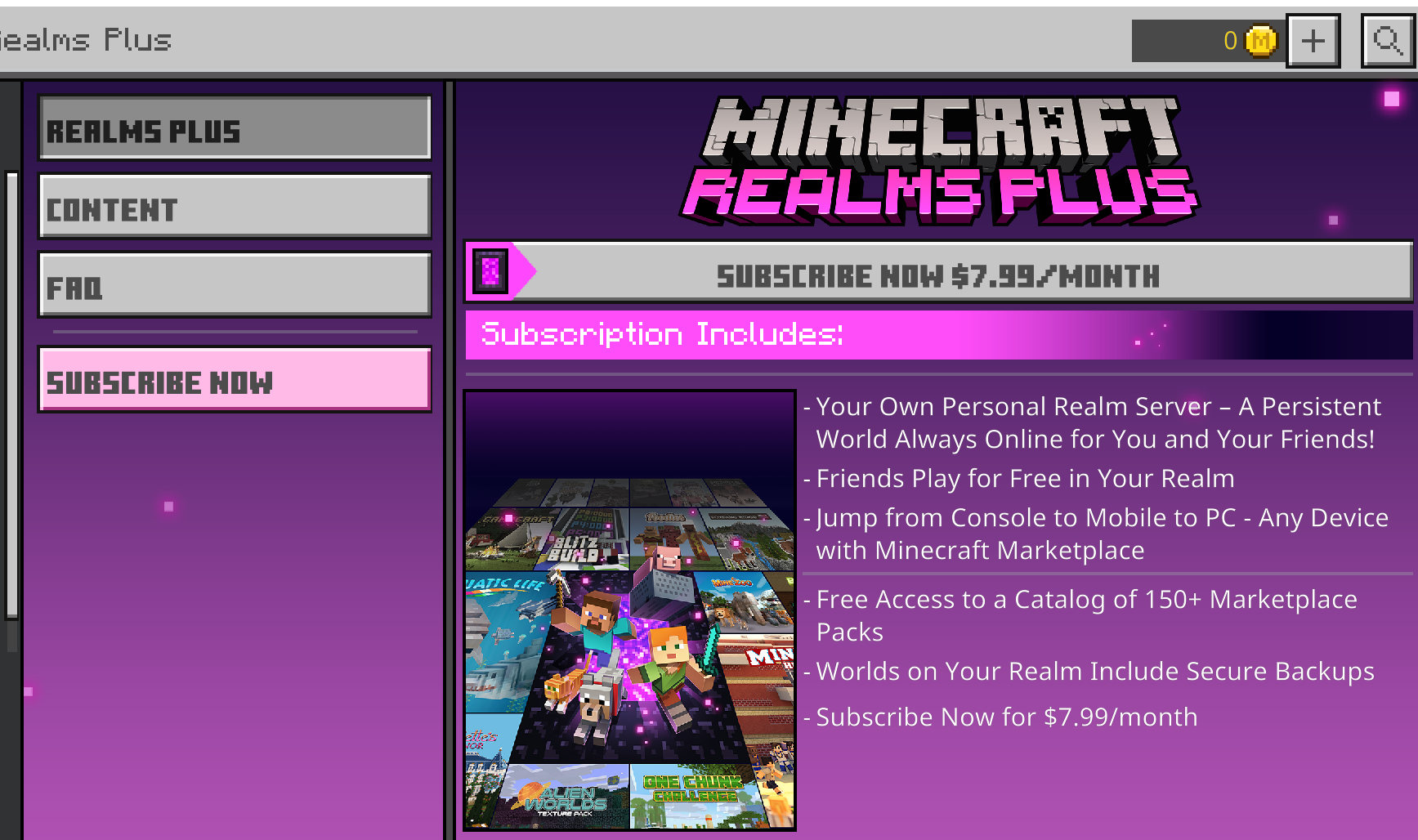
Task: Click 'Your Own Personal Realm Server' text
Action: [1013, 406]
